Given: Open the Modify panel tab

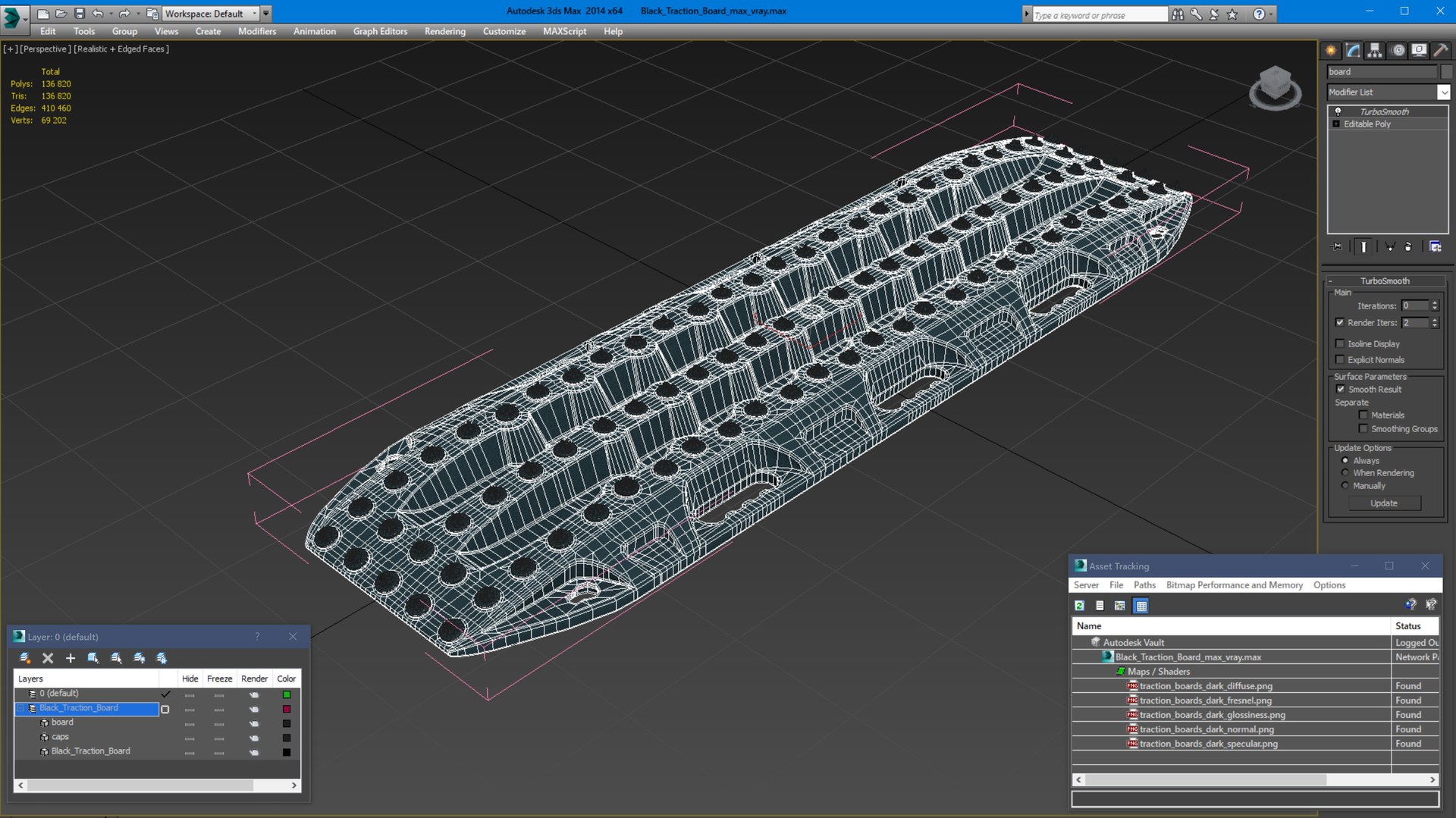Looking at the screenshot, I should pos(1353,50).
